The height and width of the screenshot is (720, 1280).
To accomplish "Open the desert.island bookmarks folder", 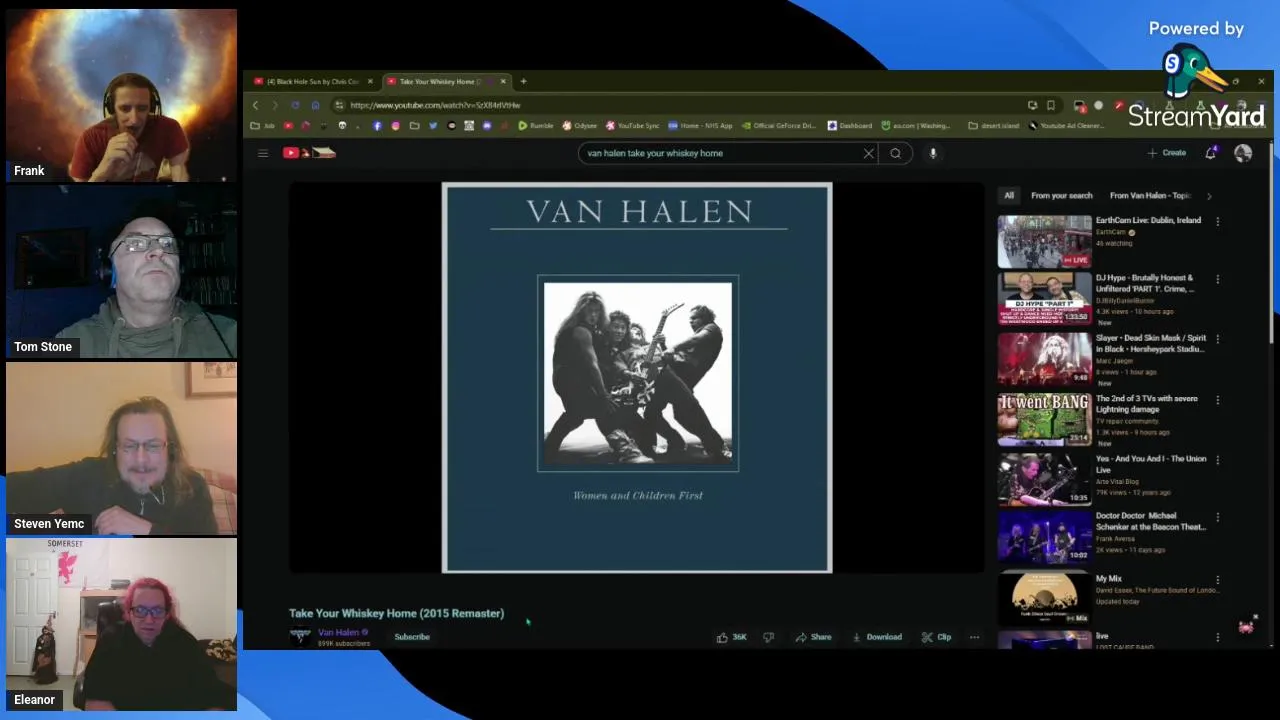I will (993, 126).
